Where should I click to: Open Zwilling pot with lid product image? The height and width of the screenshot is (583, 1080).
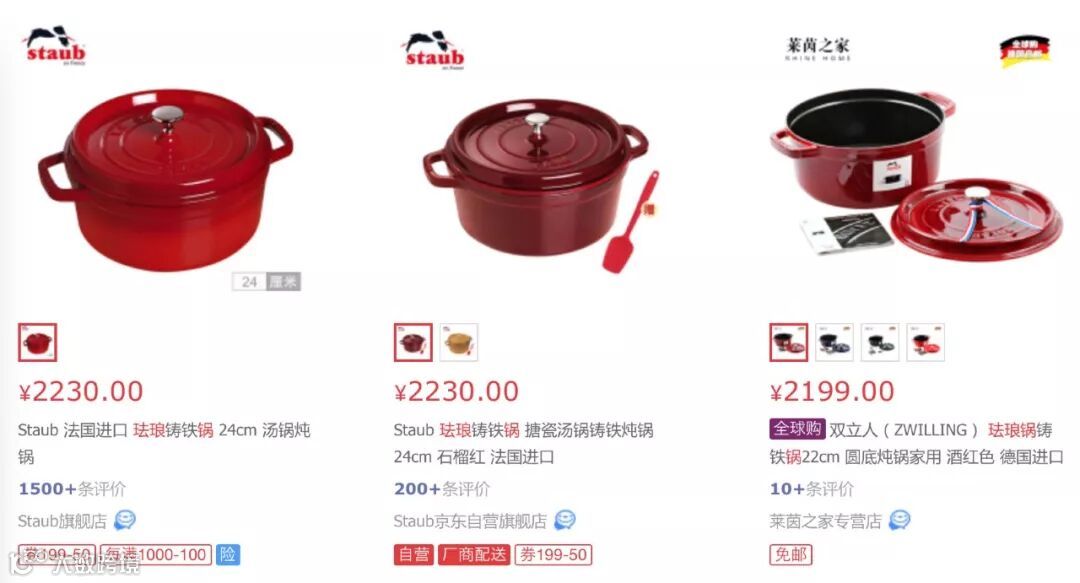coord(916,174)
